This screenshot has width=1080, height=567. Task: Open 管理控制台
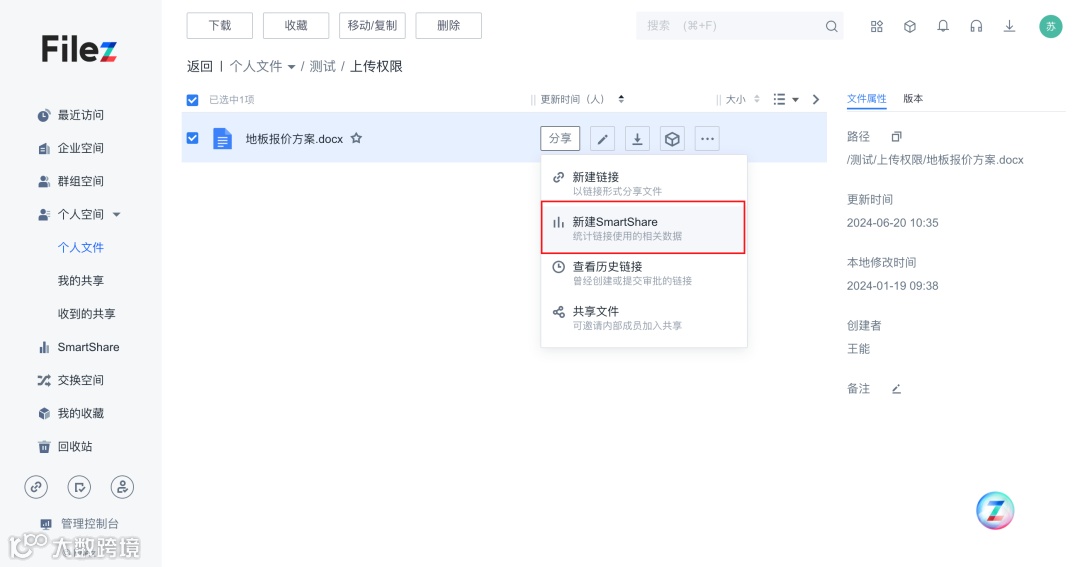tap(80, 524)
